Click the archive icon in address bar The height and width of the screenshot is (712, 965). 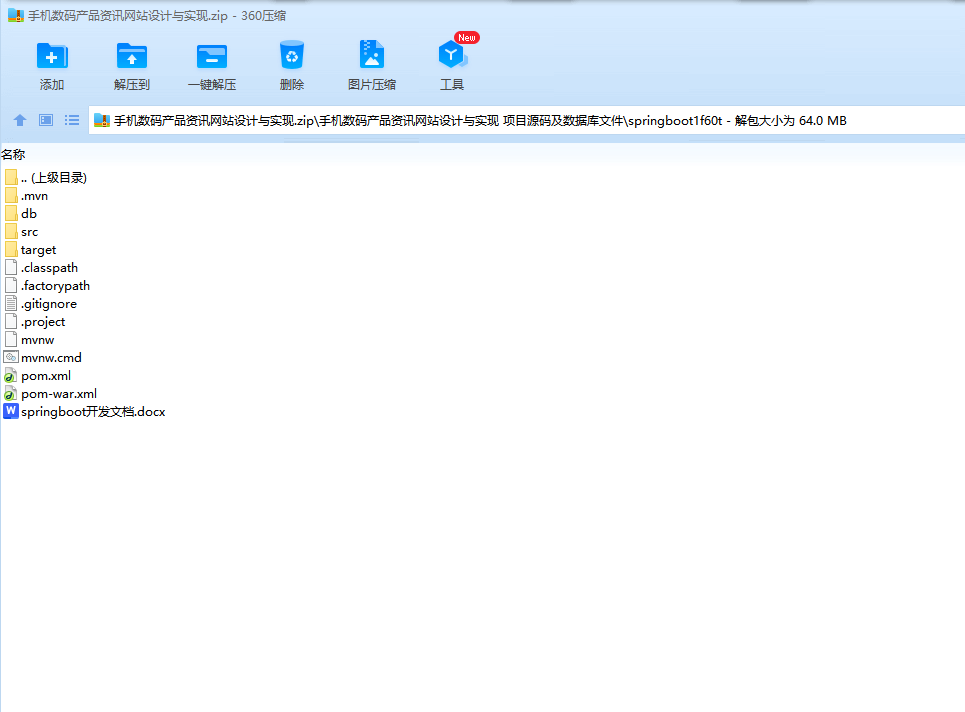(102, 120)
